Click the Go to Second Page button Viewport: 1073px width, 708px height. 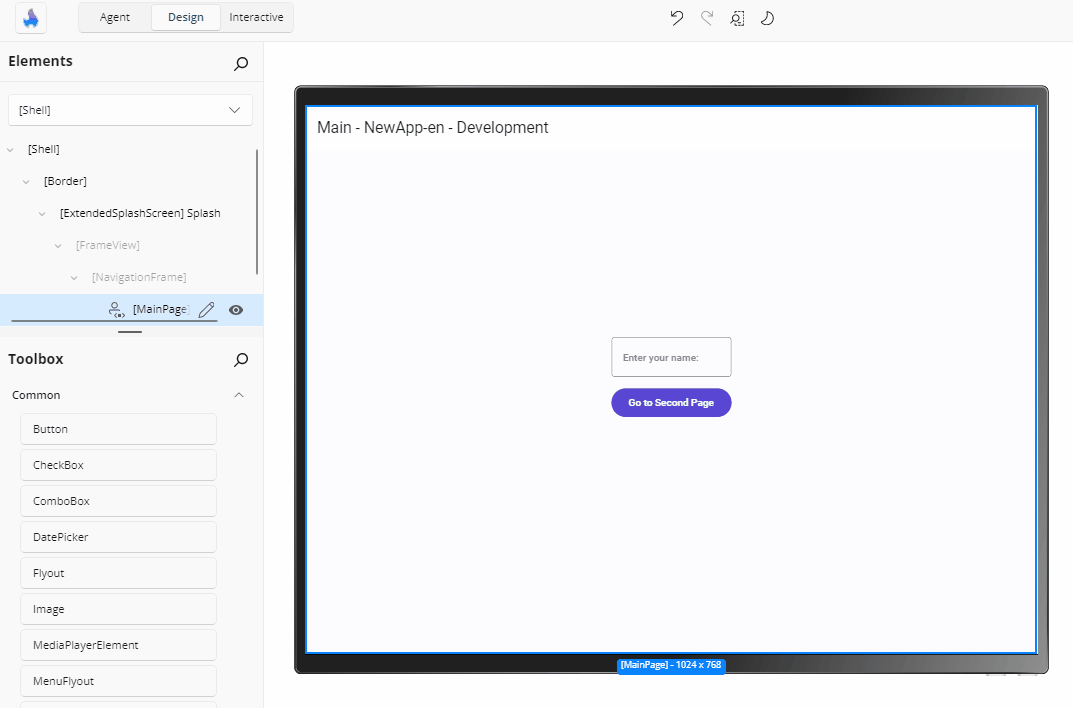click(671, 402)
